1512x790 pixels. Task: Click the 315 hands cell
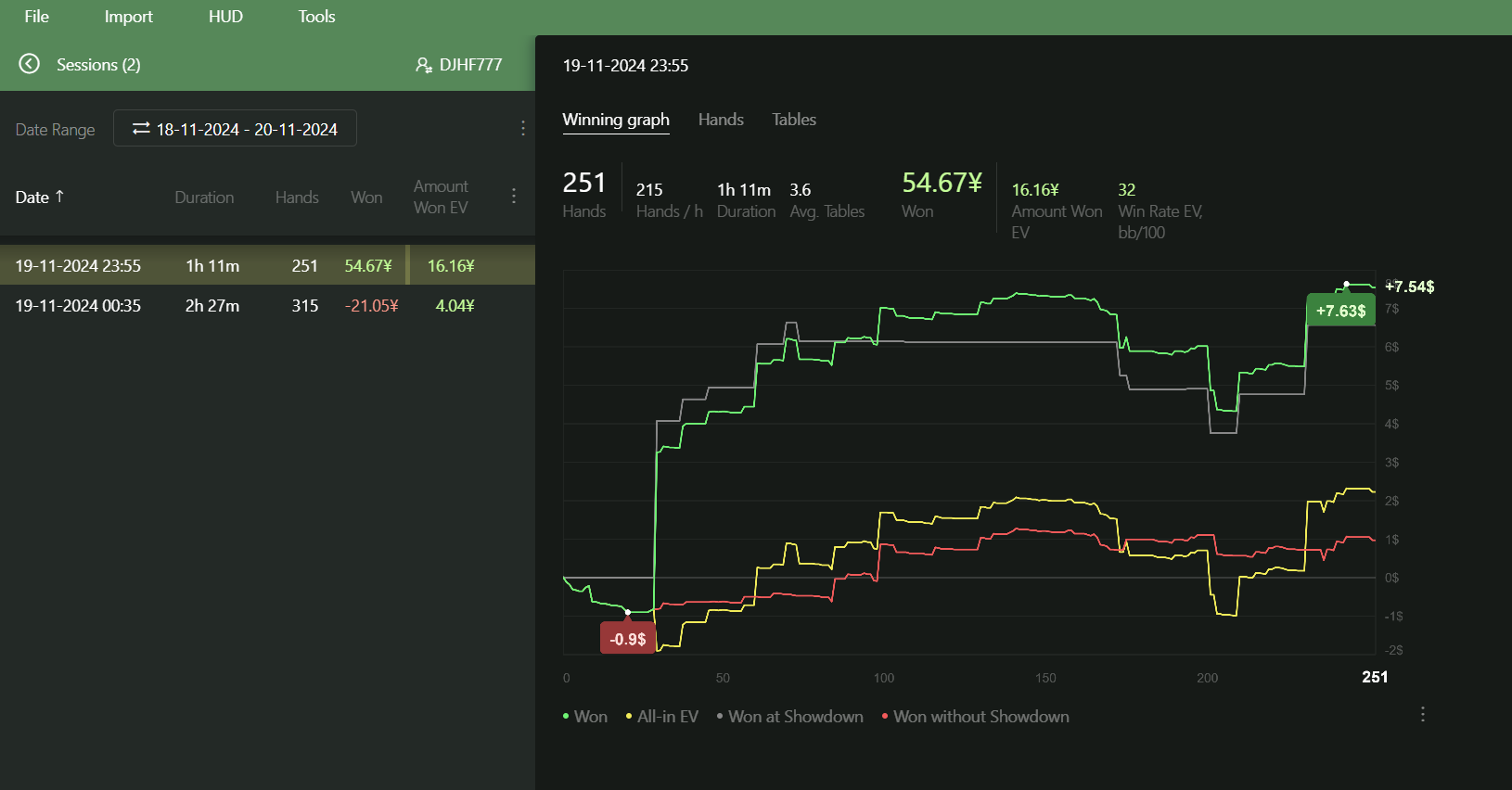[x=305, y=306]
